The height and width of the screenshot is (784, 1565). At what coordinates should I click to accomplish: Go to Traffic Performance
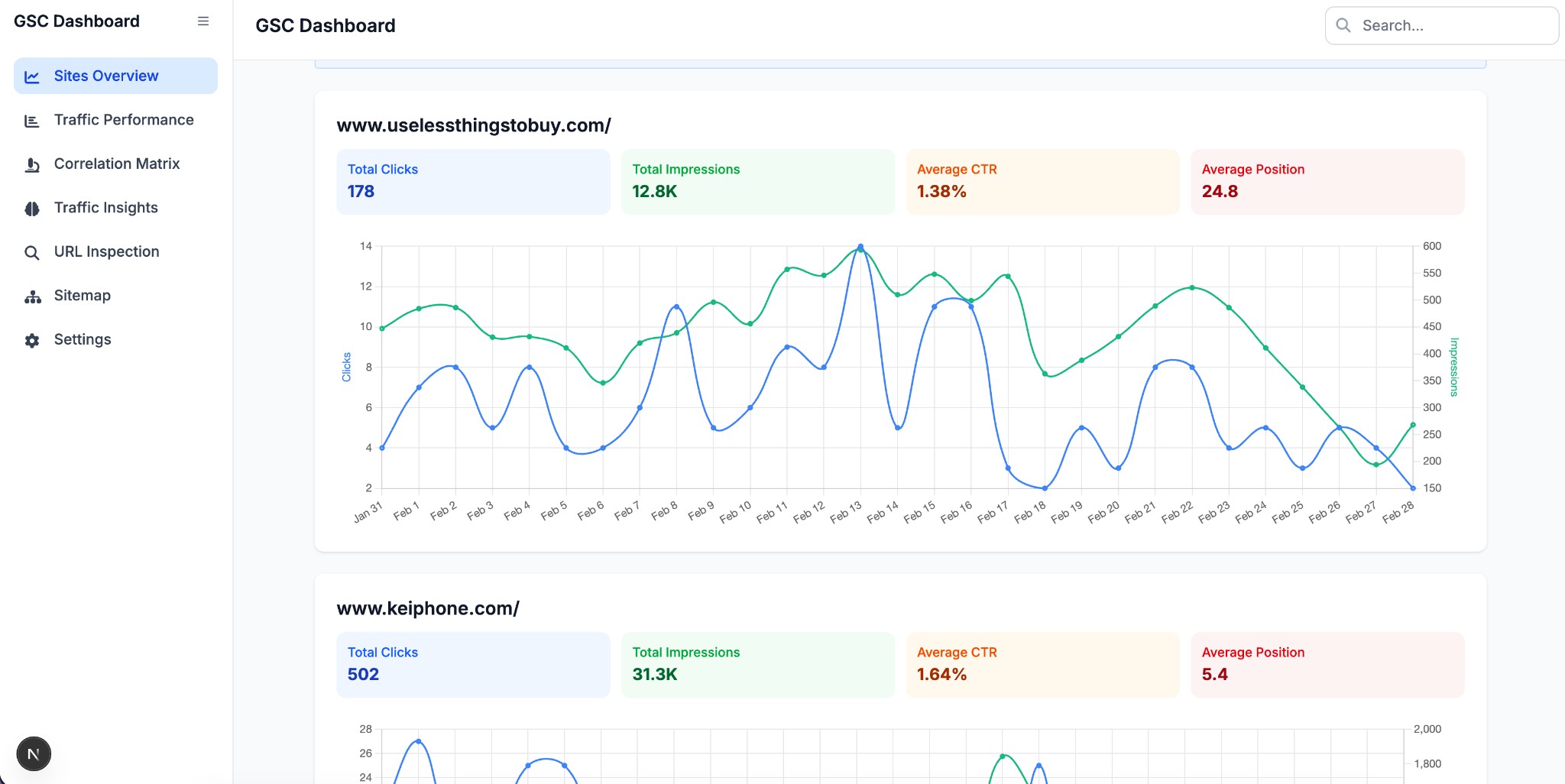(x=115, y=120)
